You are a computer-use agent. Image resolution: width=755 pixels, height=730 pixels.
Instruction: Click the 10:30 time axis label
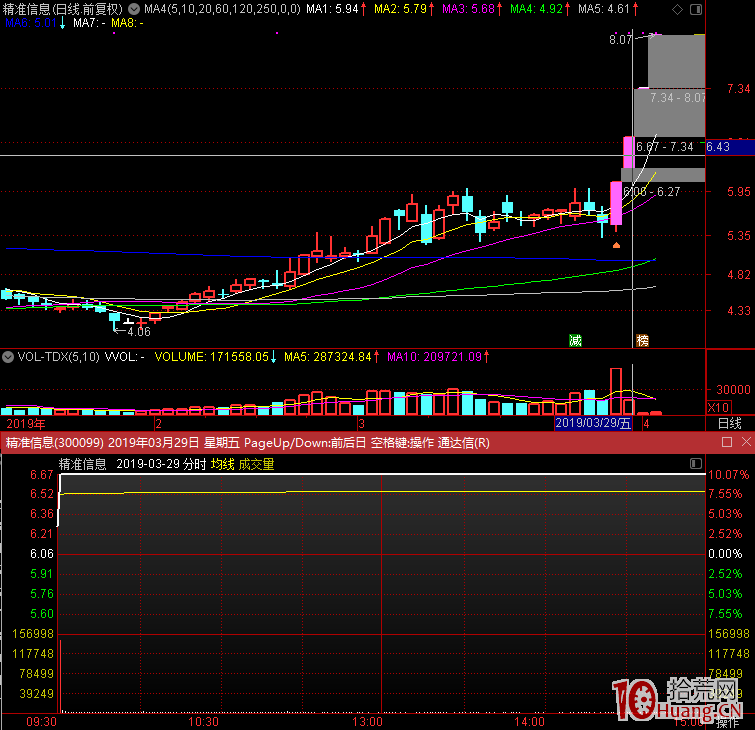(203, 722)
